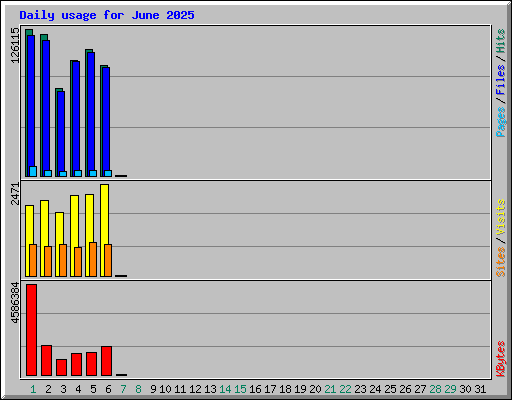Click day 18 on the x-axis

point(285,389)
